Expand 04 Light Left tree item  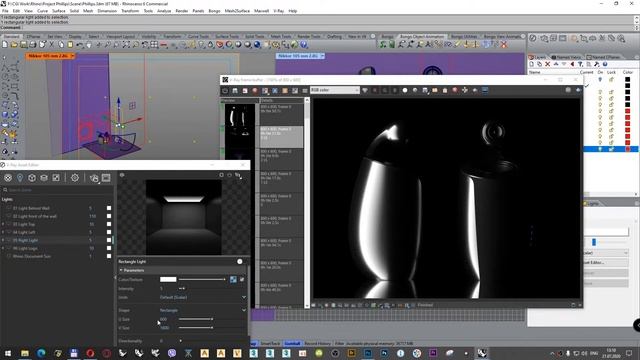pos(3,232)
